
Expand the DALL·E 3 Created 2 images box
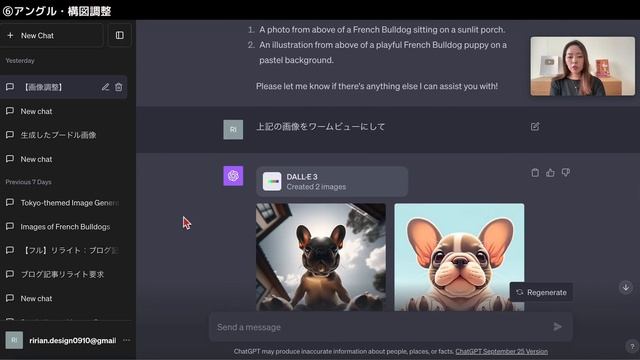[332, 182]
